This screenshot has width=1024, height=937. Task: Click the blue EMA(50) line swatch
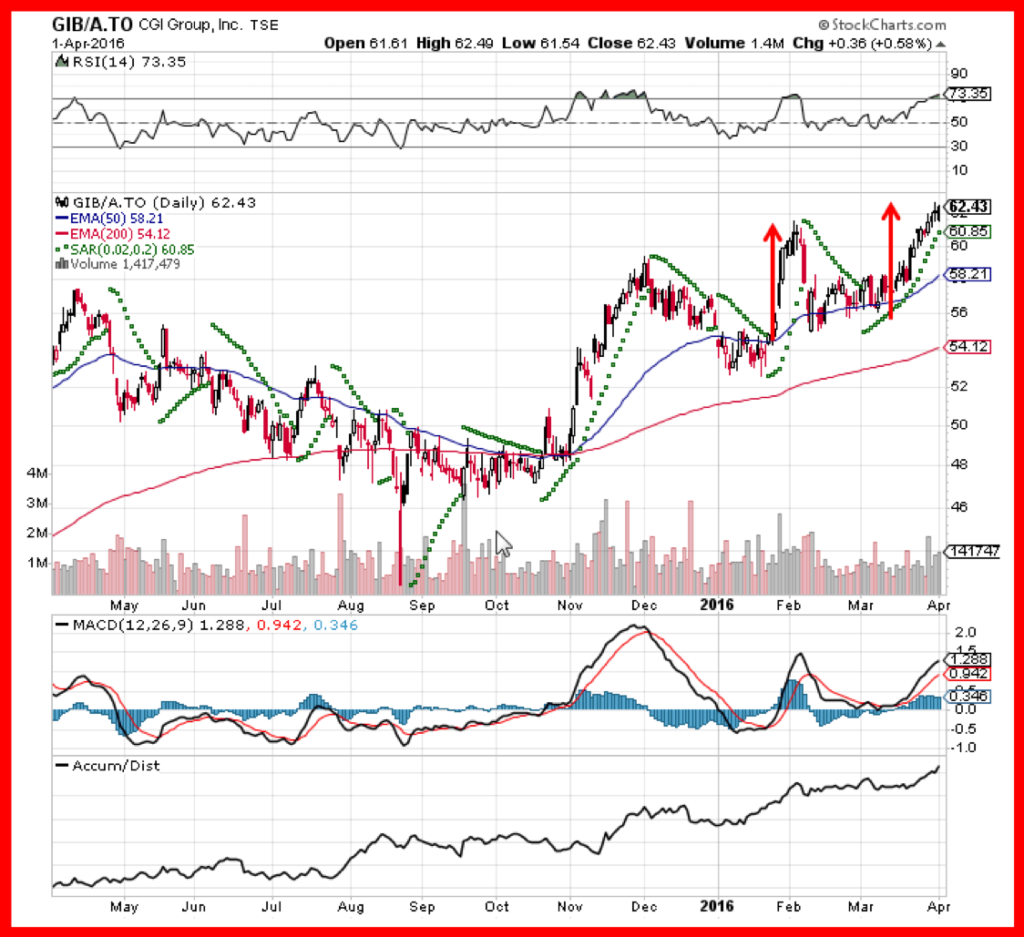point(62,218)
